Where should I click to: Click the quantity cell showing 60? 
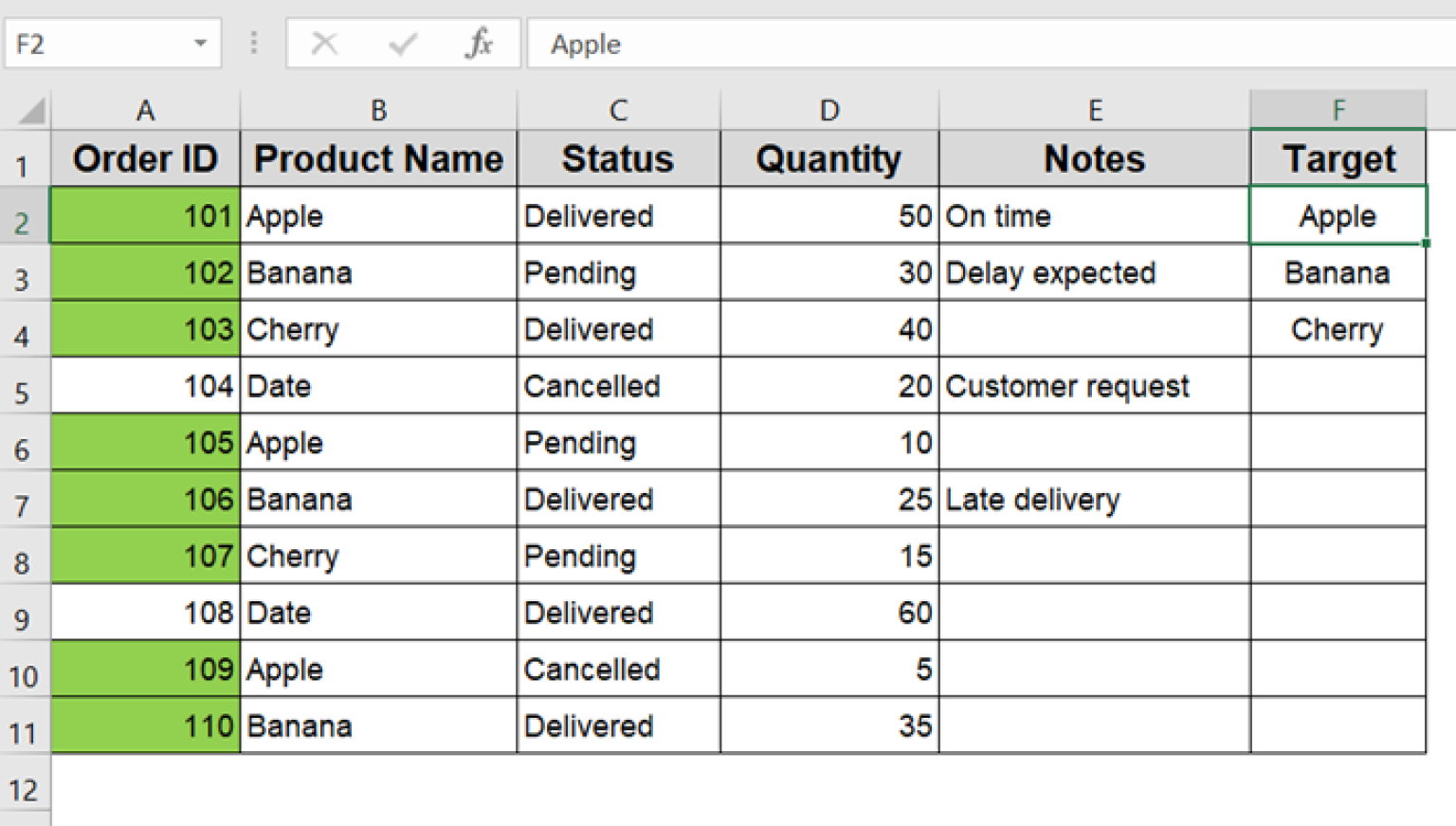tap(829, 613)
